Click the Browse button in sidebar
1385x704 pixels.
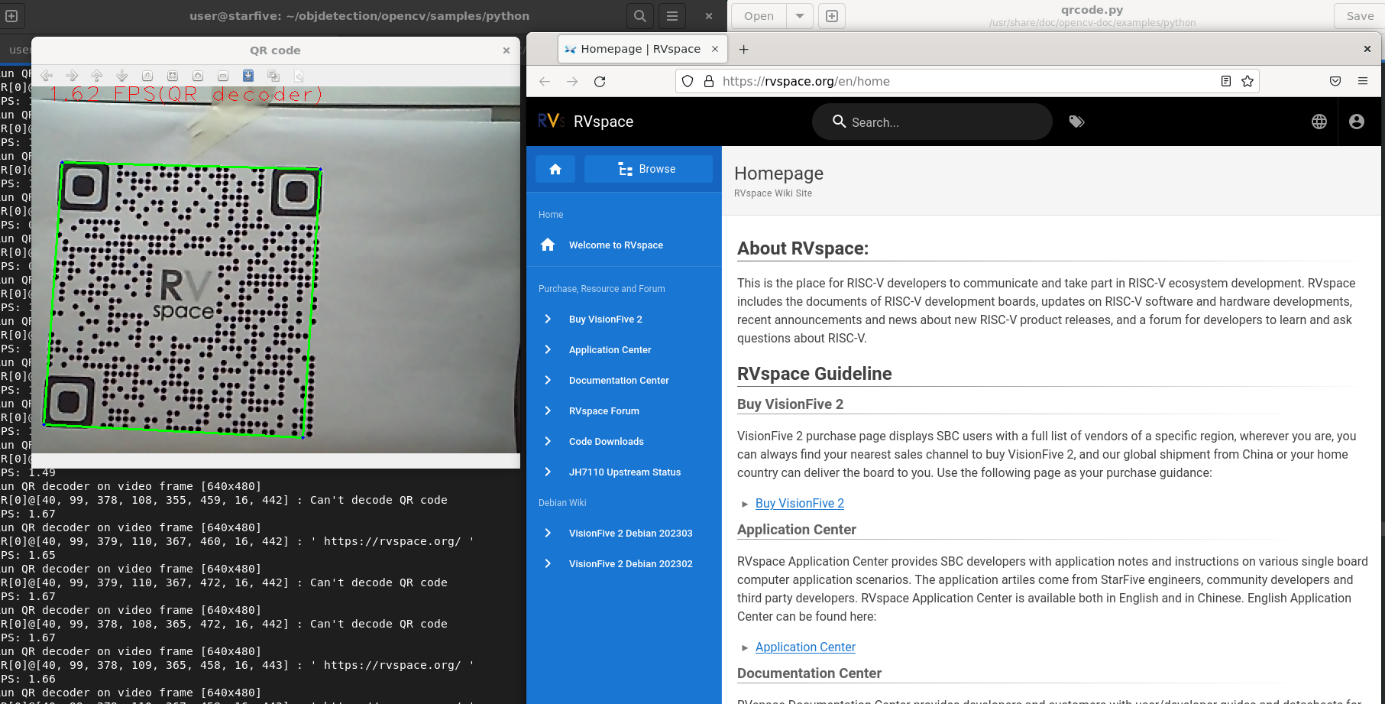[648, 169]
